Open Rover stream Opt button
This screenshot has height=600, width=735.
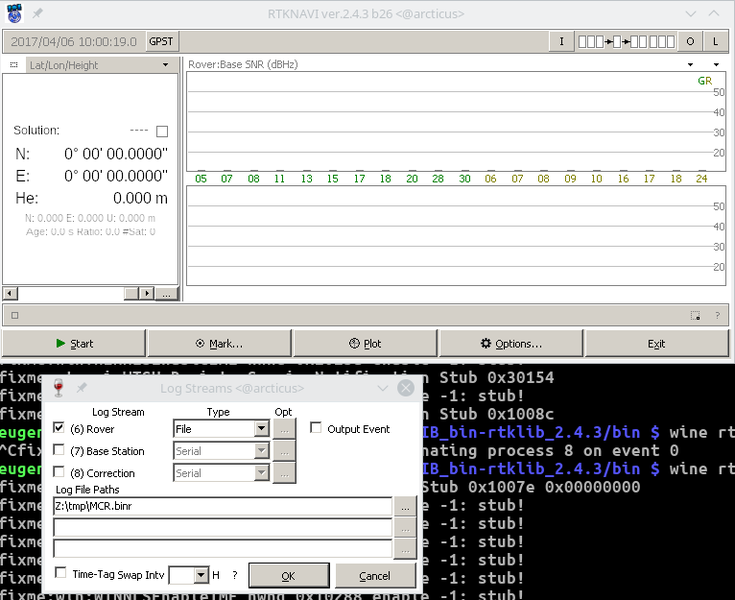284,428
